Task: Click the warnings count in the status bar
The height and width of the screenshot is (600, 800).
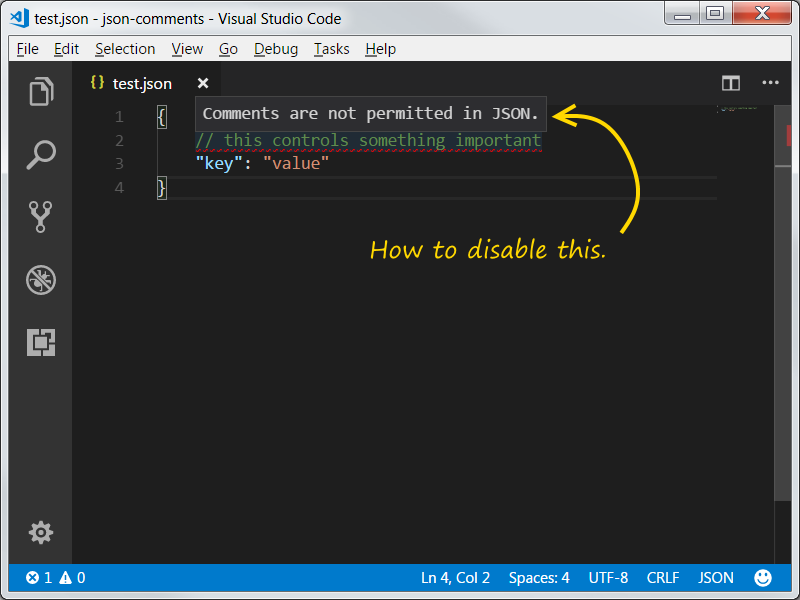Action: coord(72,578)
